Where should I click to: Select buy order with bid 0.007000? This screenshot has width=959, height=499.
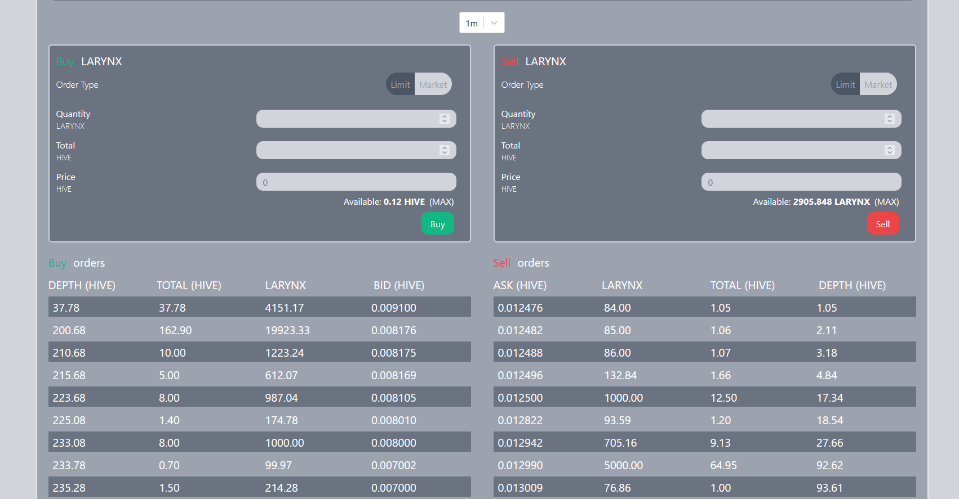coord(259,488)
